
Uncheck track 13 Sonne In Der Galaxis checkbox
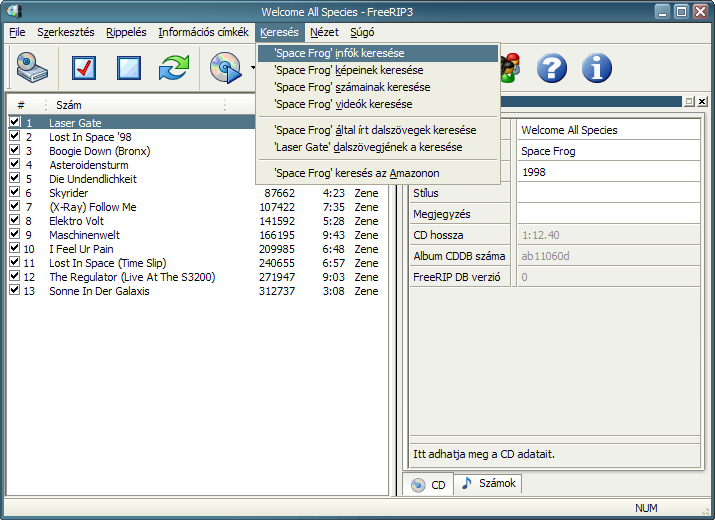tap(15, 290)
